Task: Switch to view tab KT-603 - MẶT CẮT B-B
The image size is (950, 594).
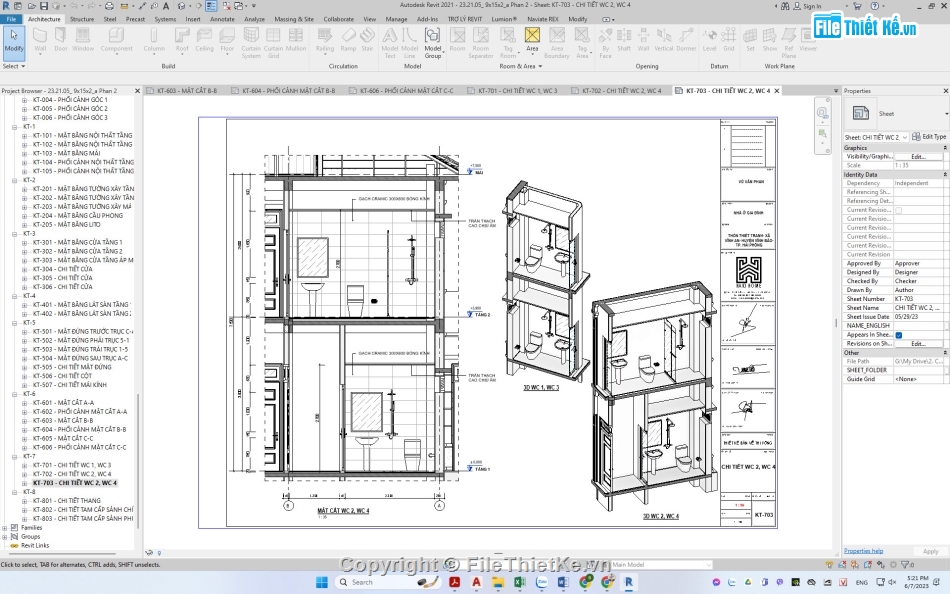Action: click(x=187, y=90)
